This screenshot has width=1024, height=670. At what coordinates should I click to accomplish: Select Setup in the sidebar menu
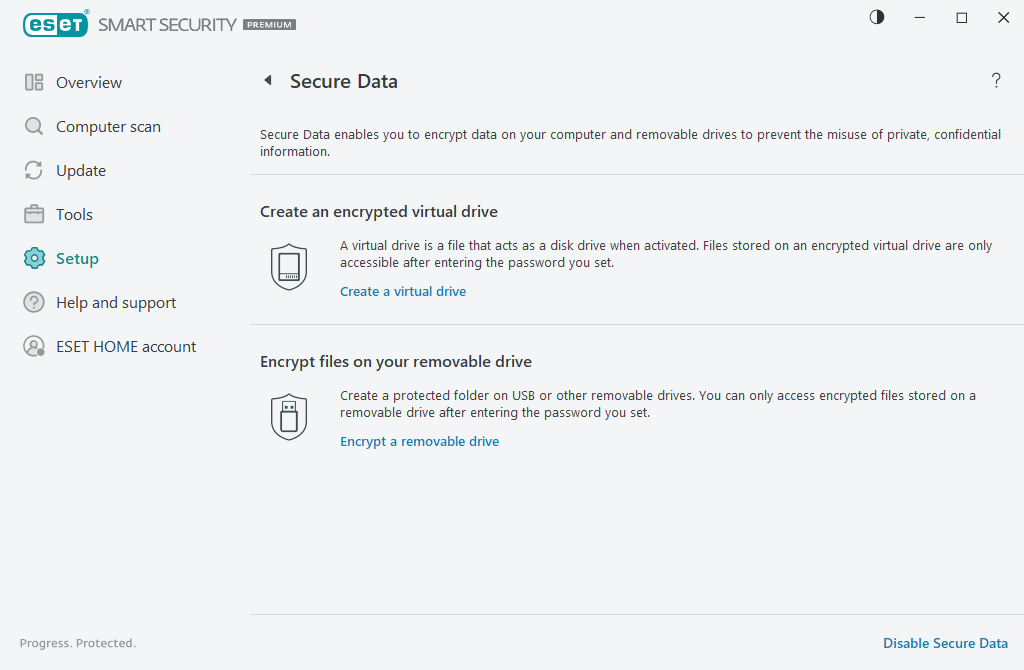tap(78, 258)
